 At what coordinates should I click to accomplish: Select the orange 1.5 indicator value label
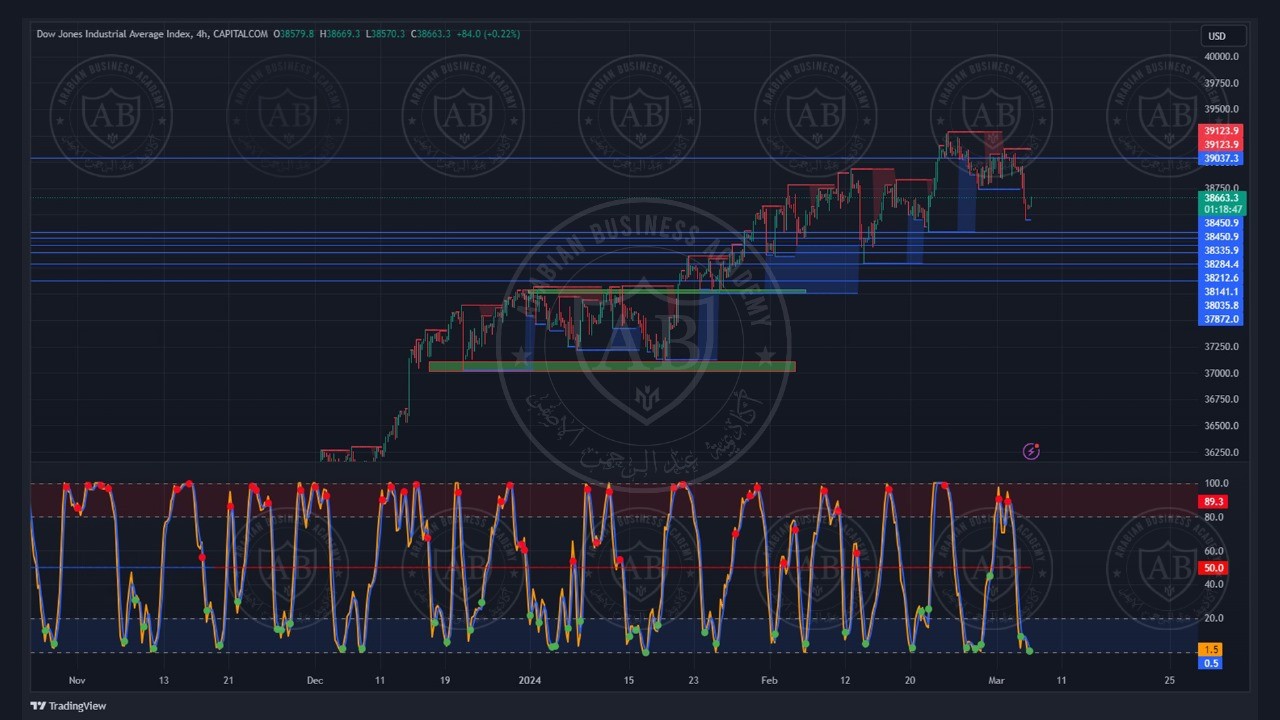pos(1212,650)
